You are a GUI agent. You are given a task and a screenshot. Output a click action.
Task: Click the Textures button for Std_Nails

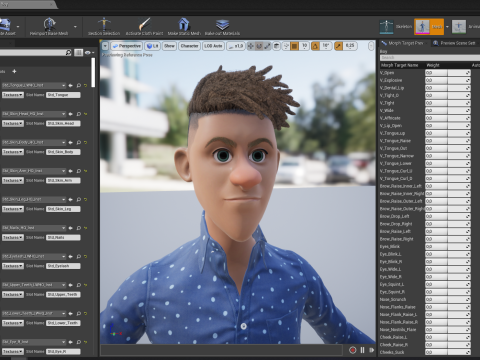click(13, 237)
